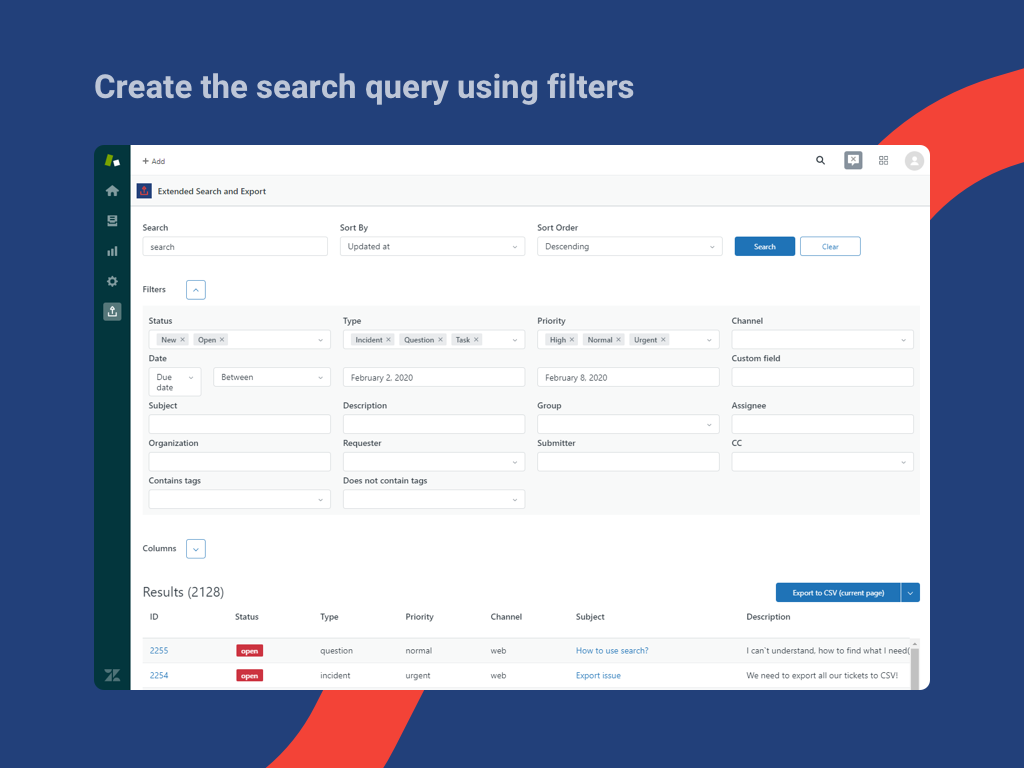Open the Columns dropdown chevron

point(195,548)
